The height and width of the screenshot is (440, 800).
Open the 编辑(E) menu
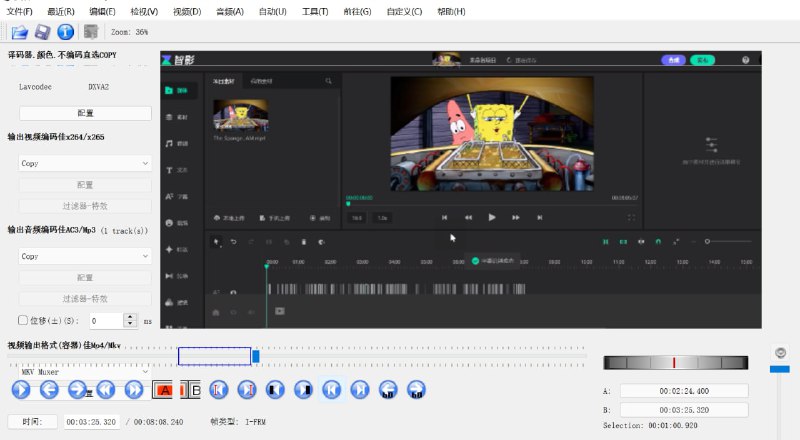[x=102, y=11]
